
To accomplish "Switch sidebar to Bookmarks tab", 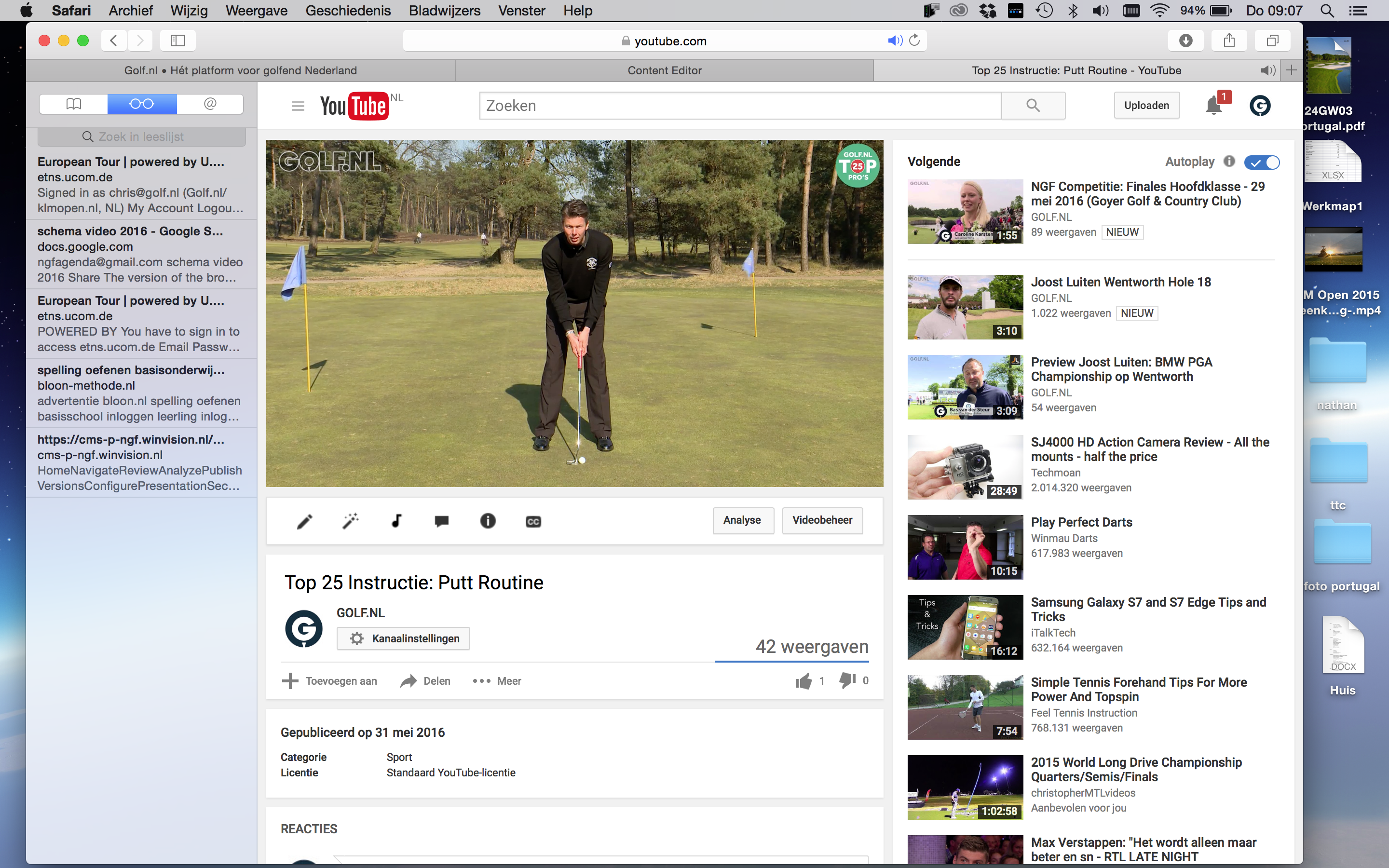I will [73, 104].
